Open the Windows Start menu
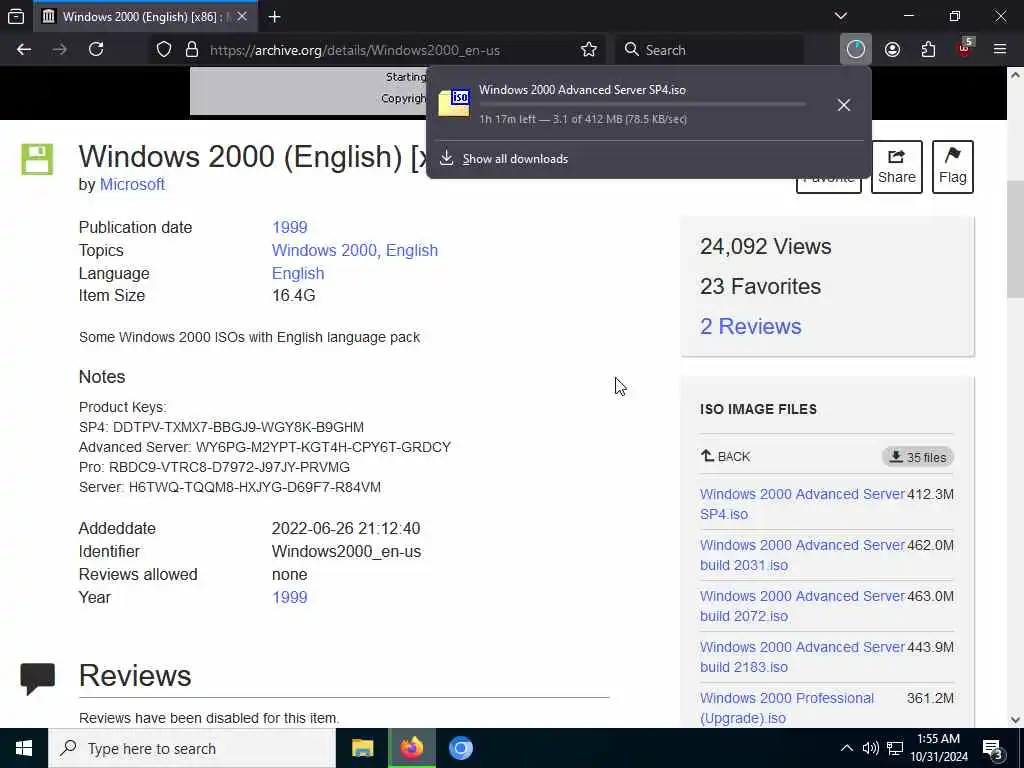The width and height of the screenshot is (1024, 768). click(24, 748)
